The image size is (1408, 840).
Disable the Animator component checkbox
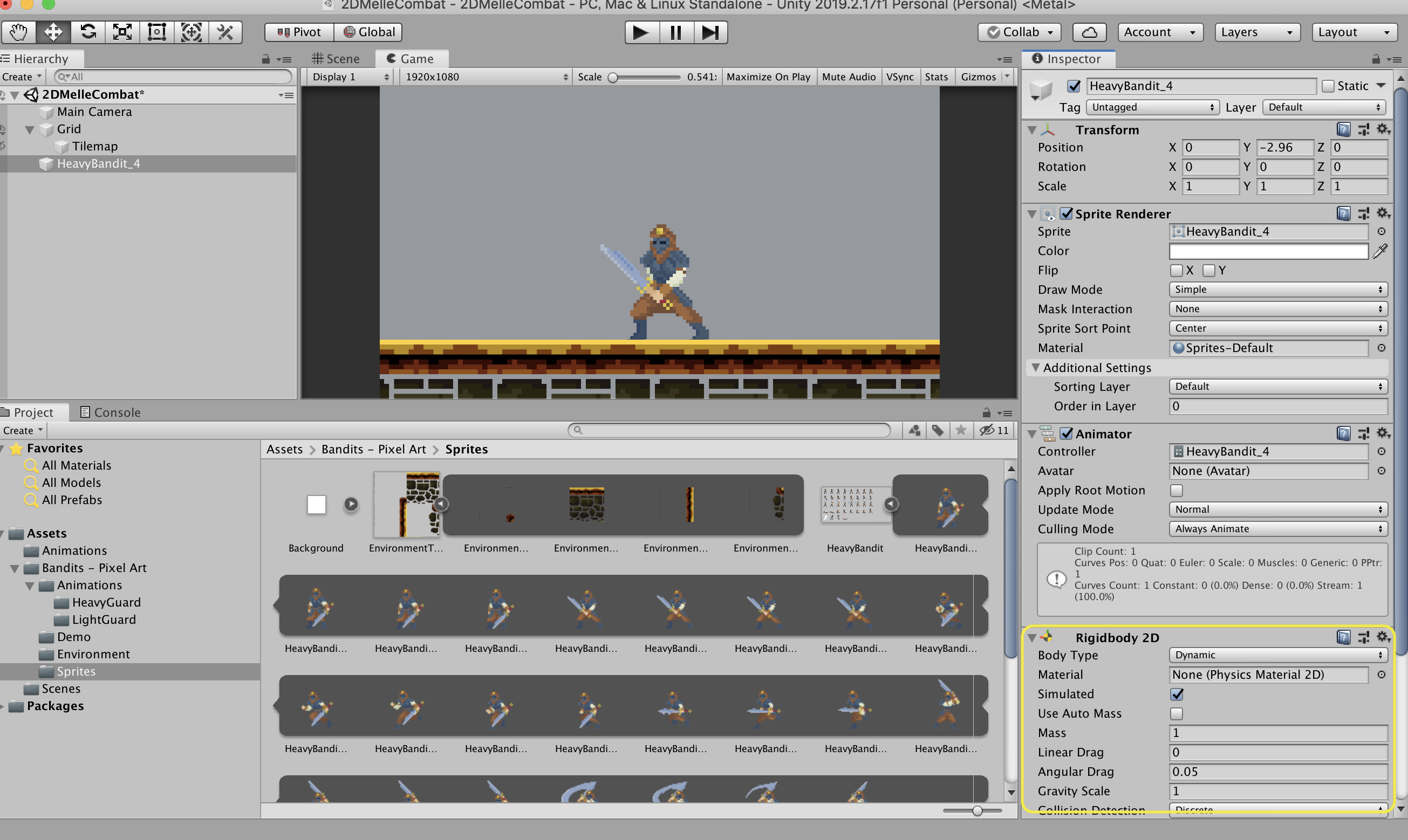pyautogui.click(x=1067, y=433)
